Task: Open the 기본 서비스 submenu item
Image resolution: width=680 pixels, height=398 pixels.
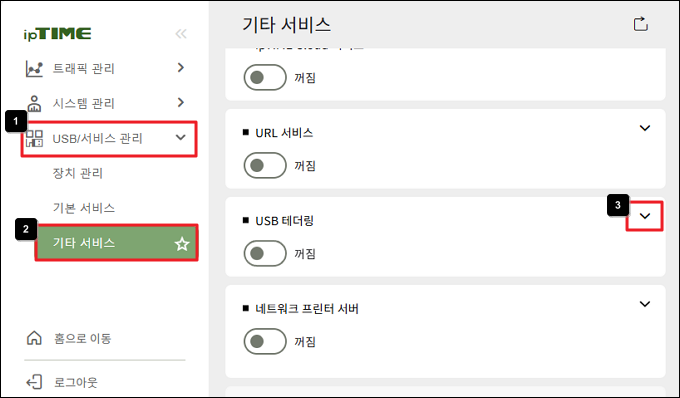Action: [84, 208]
